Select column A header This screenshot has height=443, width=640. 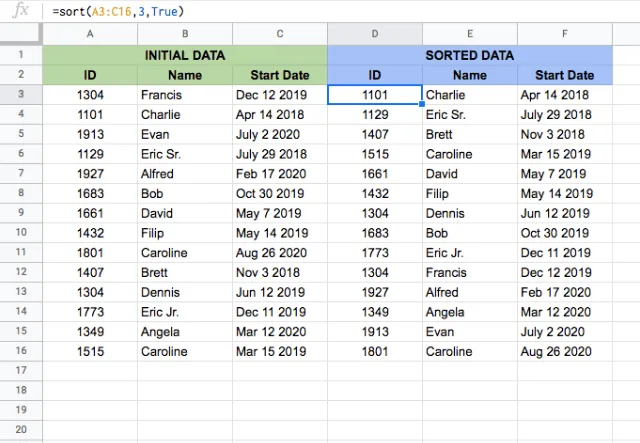[90, 34]
